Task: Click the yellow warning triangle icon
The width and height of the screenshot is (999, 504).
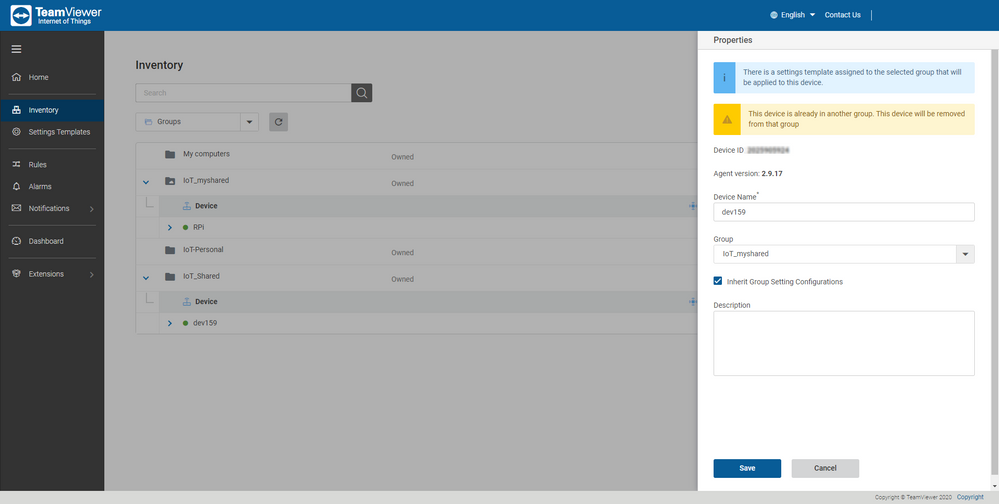Action: click(727, 119)
